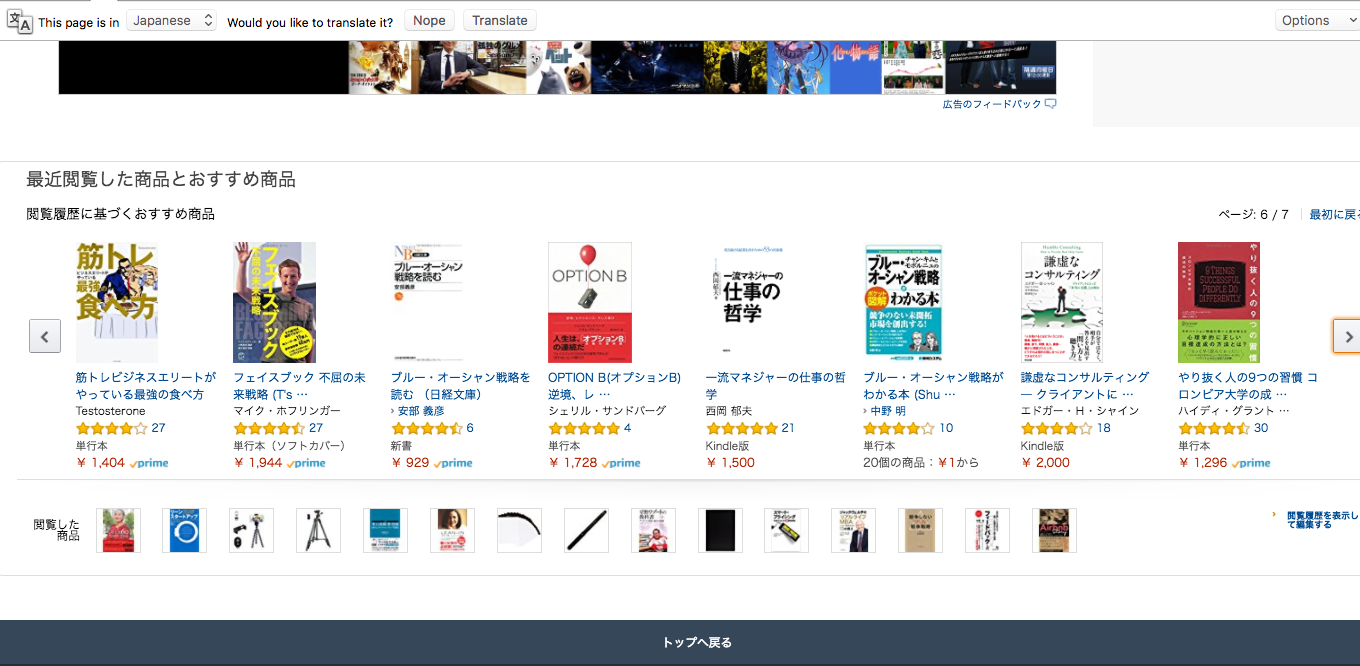
Task: Open viewed item phone tripod with remote
Action: [251, 530]
